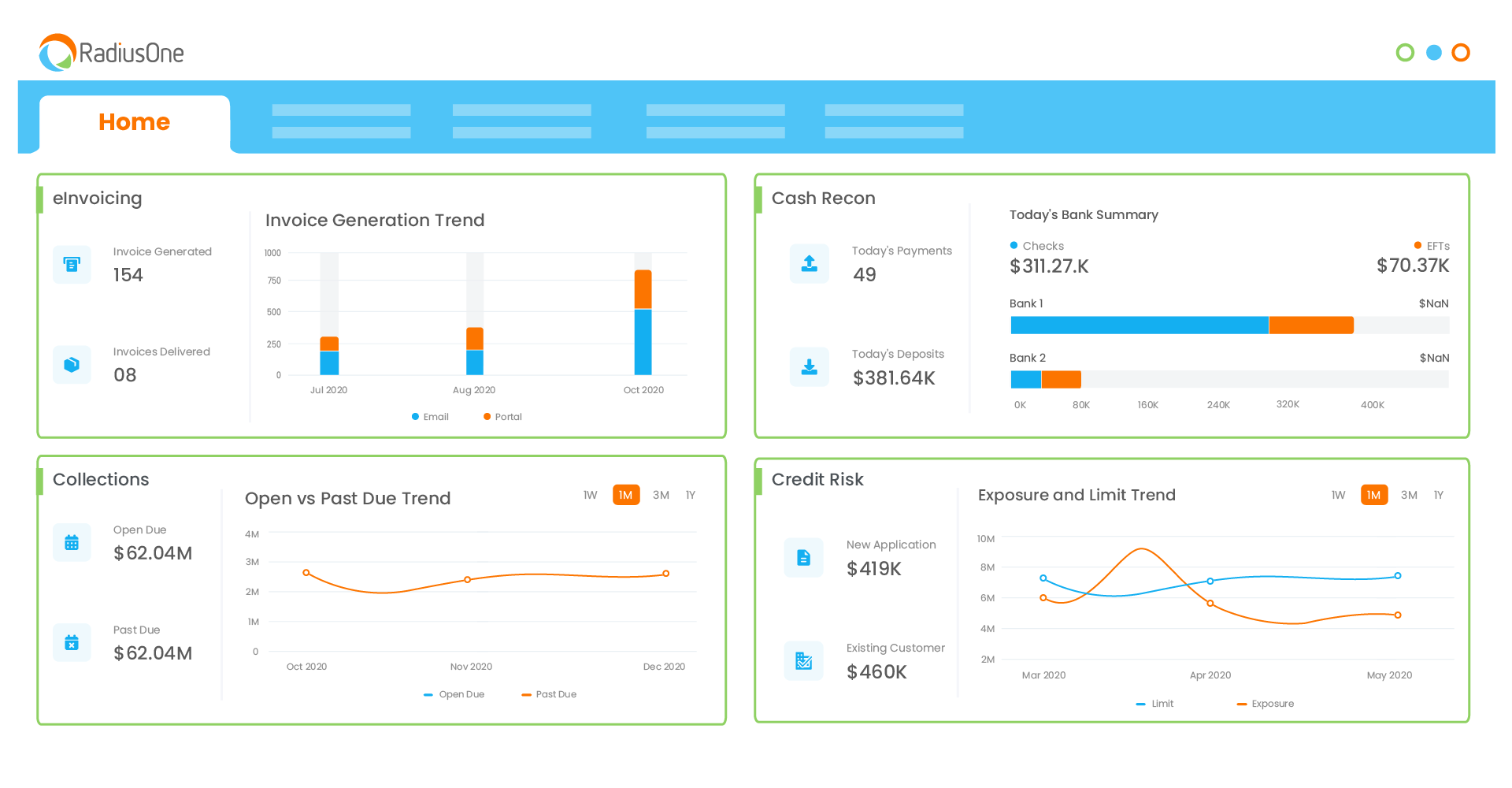Click the Today's Payments upload icon
The height and width of the screenshot is (788, 1512).
(809, 263)
